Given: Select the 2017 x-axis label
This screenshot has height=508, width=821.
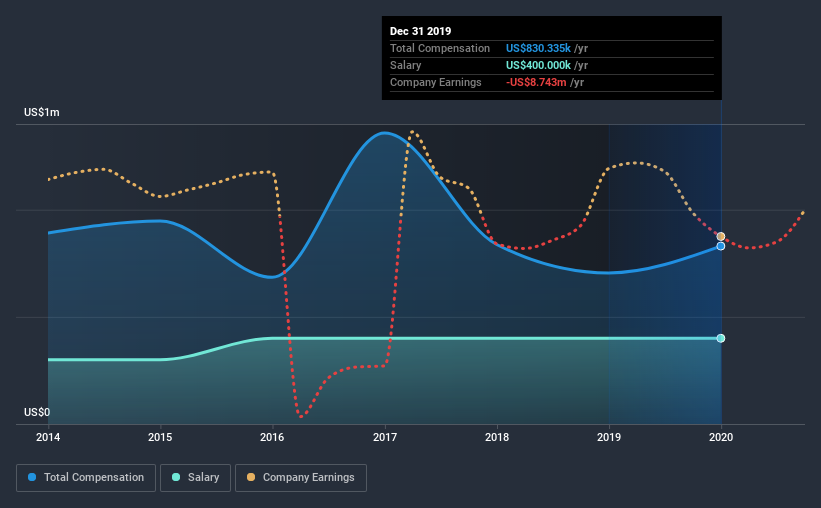Looking at the screenshot, I should [x=385, y=437].
